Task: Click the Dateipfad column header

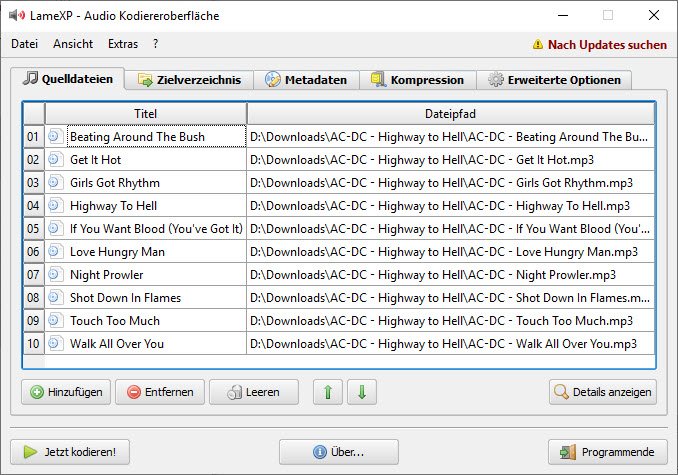Action: pyautogui.click(x=451, y=114)
